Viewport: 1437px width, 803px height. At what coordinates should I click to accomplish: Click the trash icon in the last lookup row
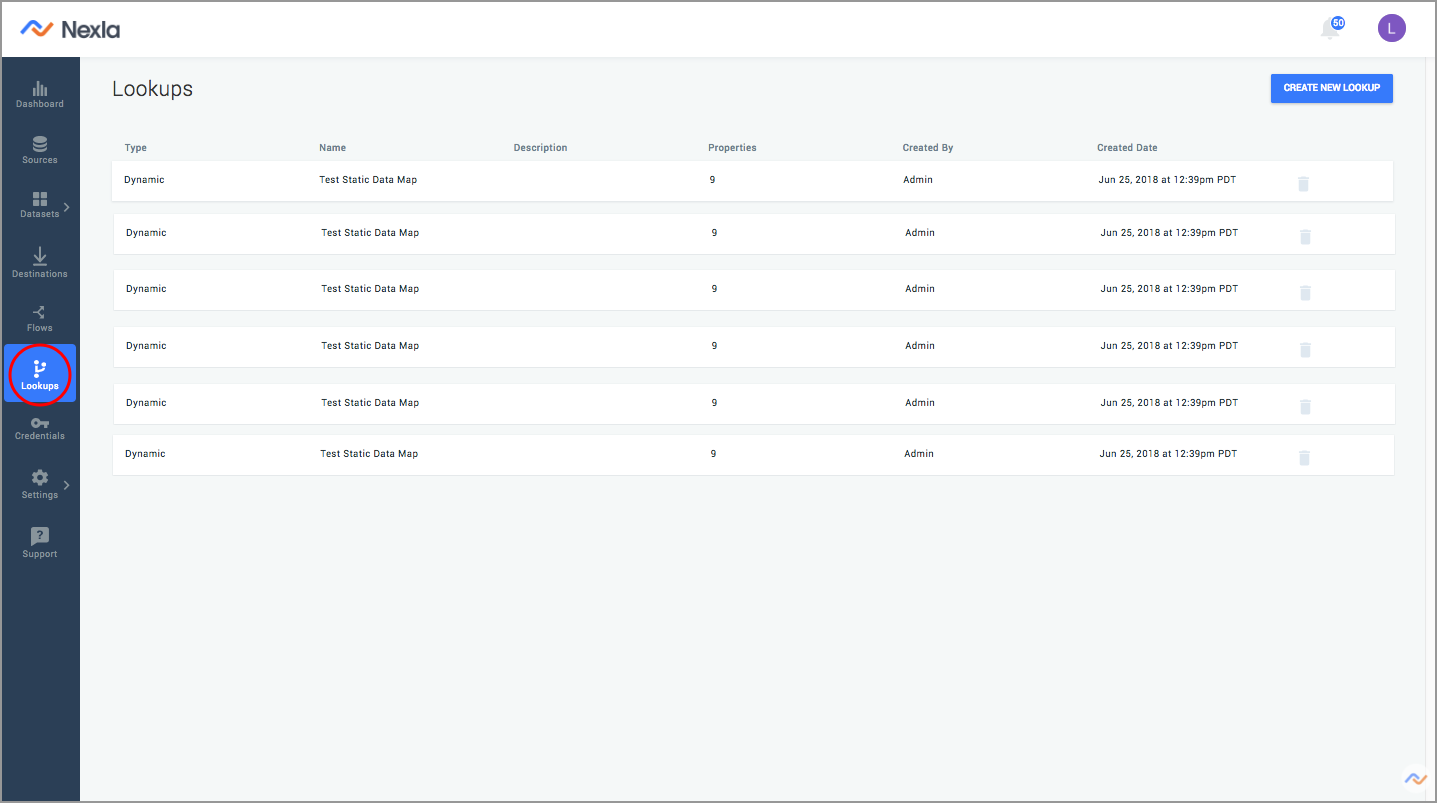click(1304, 458)
